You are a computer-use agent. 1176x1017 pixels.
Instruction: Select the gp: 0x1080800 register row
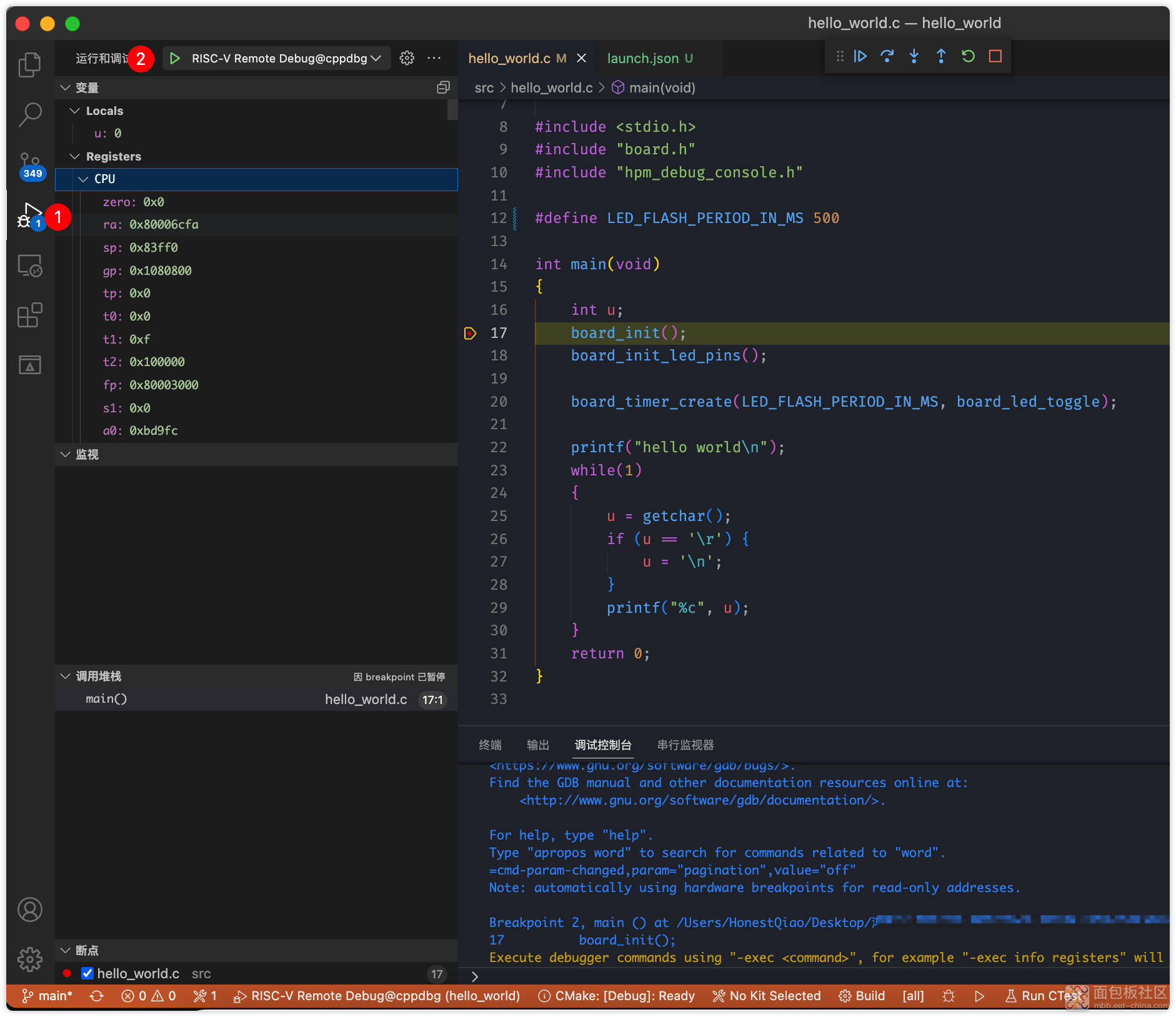pyautogui.click(x=257, y=271)
